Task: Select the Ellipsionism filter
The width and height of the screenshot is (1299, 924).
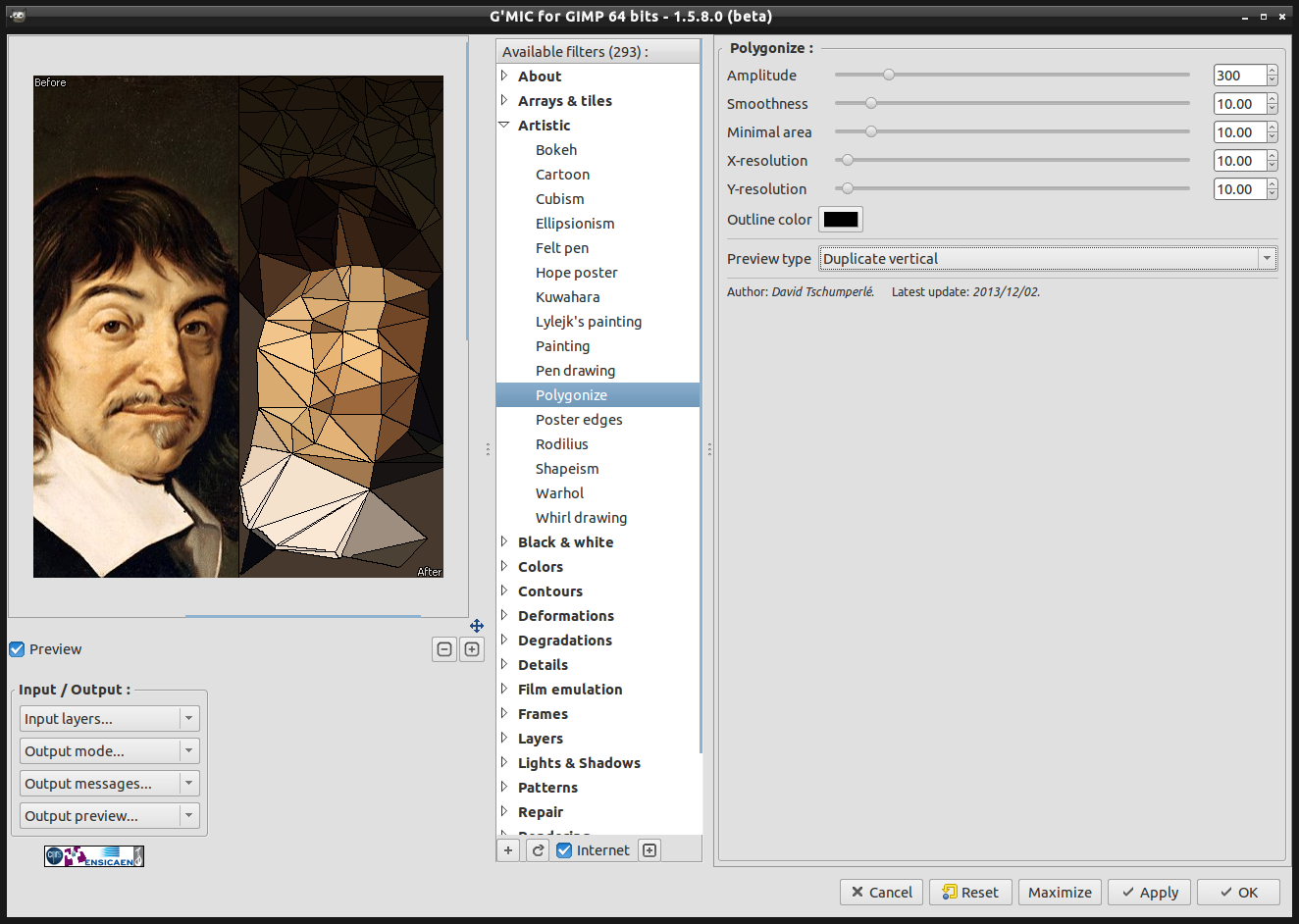Action: tap(575, 224)
